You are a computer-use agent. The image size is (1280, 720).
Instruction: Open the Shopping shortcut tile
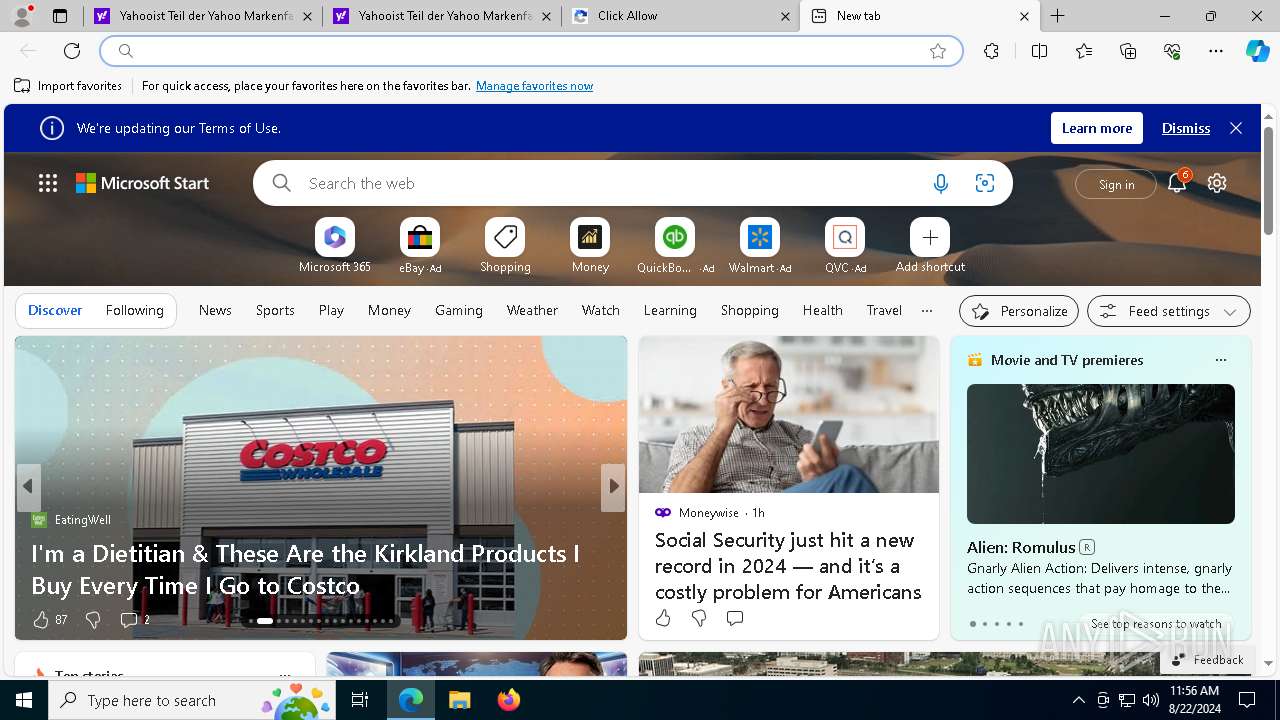point(505,245)
